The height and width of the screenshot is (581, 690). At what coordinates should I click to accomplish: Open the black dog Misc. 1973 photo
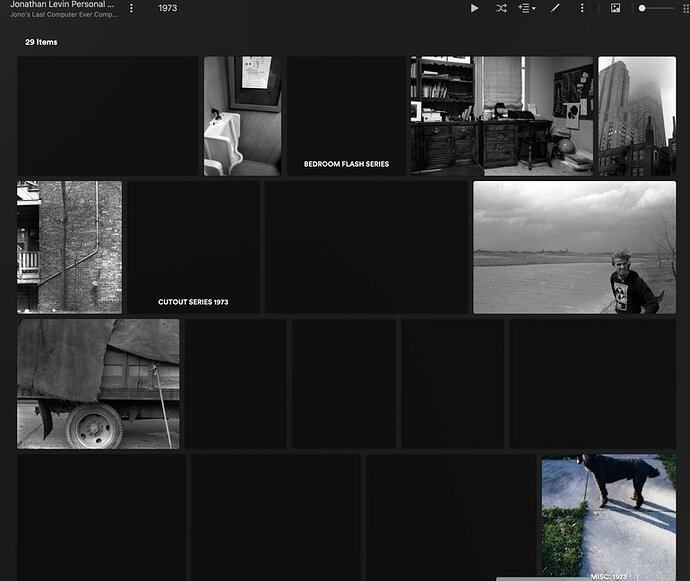609,518
